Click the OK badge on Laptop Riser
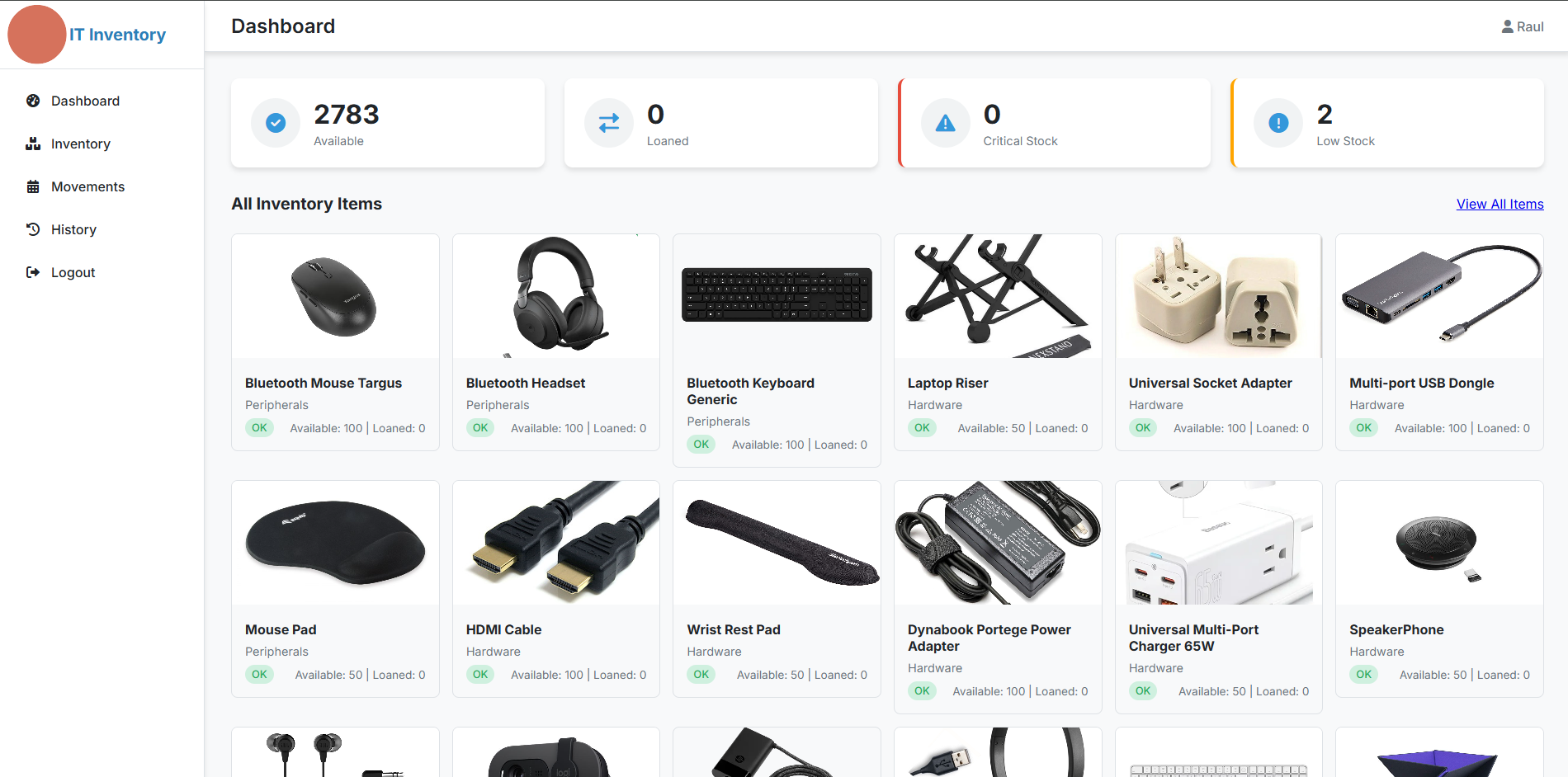Image resolution: width=1568 pixels, height=777 pixels. 922,428
